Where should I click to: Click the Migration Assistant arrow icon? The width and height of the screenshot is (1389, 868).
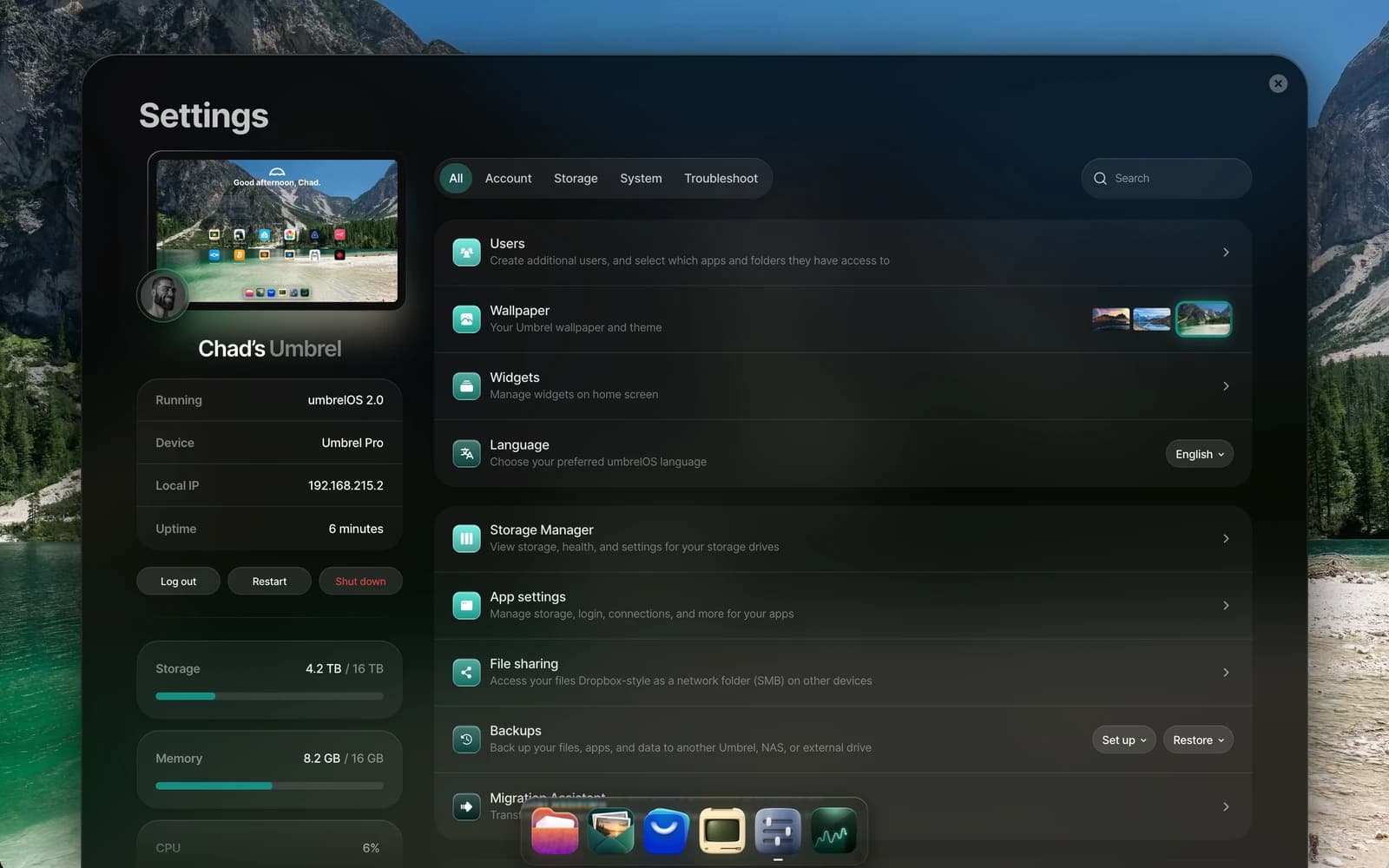coord(466,806)
